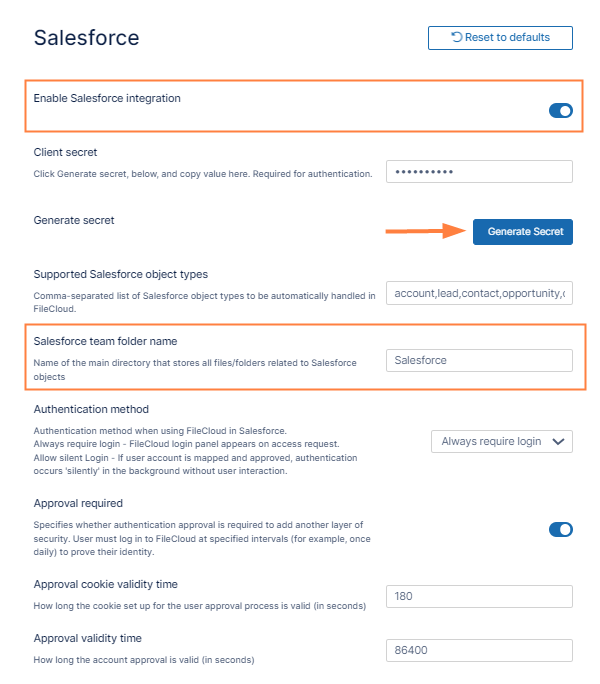Viewport: 600px width, 684px height.
Task: Toggle the Enable Salesforce integration switch
Action: click(x=560, y=110)
